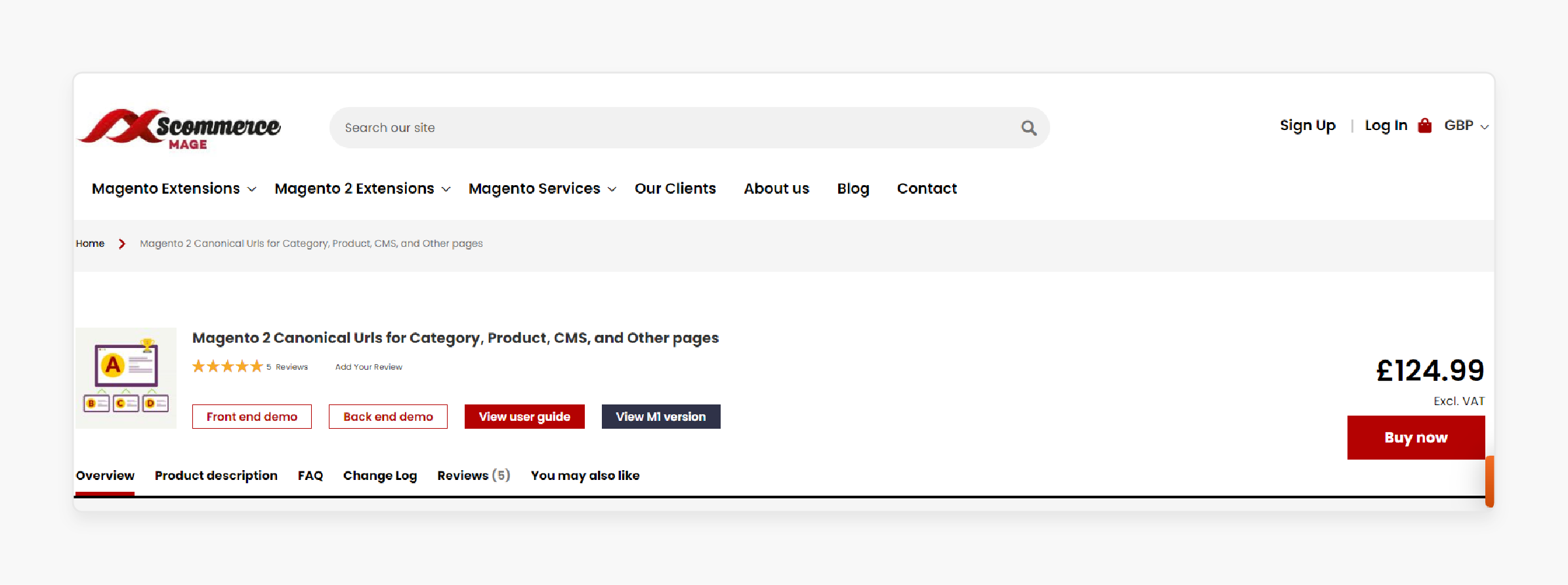
Task: Click the five-star rating icons
Action: pyautogui.click(x=227, y=366)
